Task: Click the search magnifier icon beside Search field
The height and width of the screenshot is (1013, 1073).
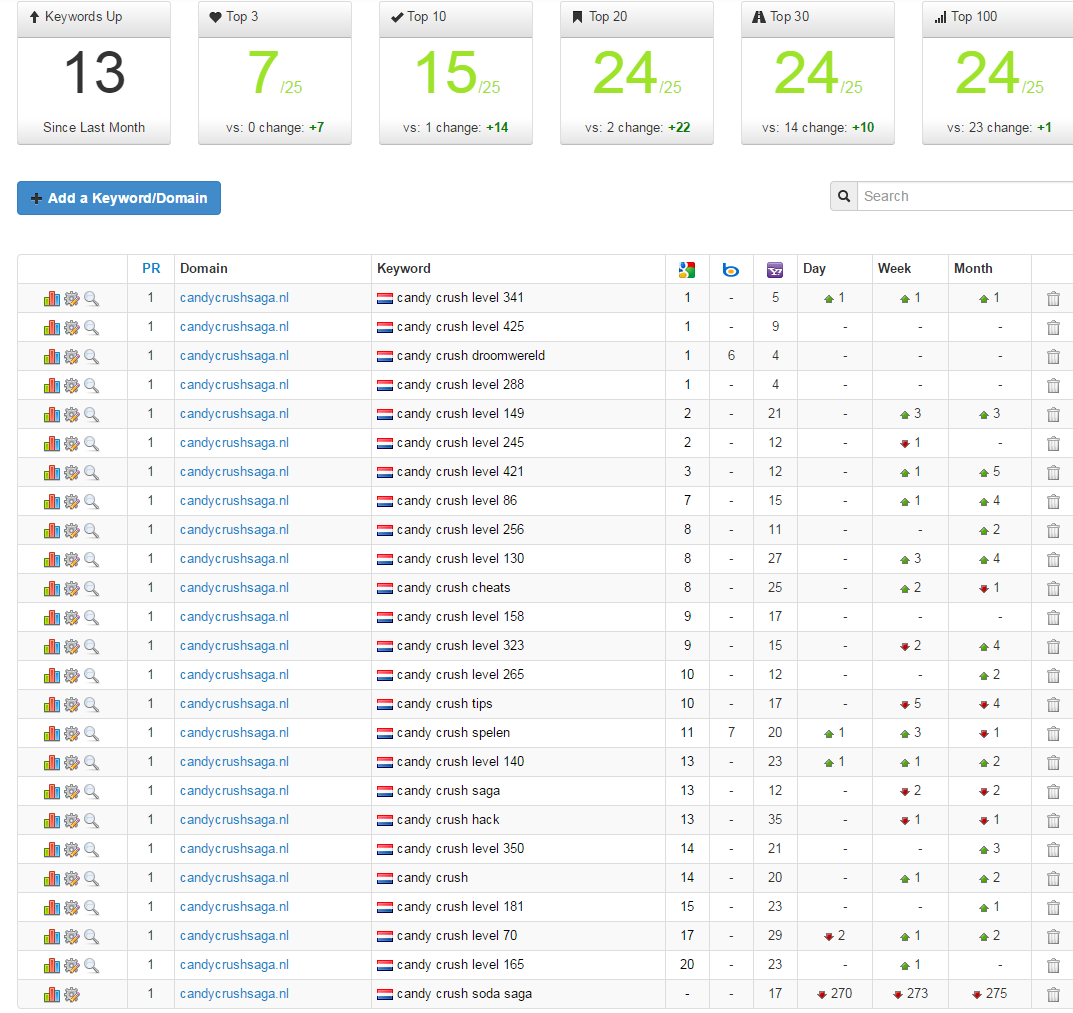Action: (x=844, y=196)
